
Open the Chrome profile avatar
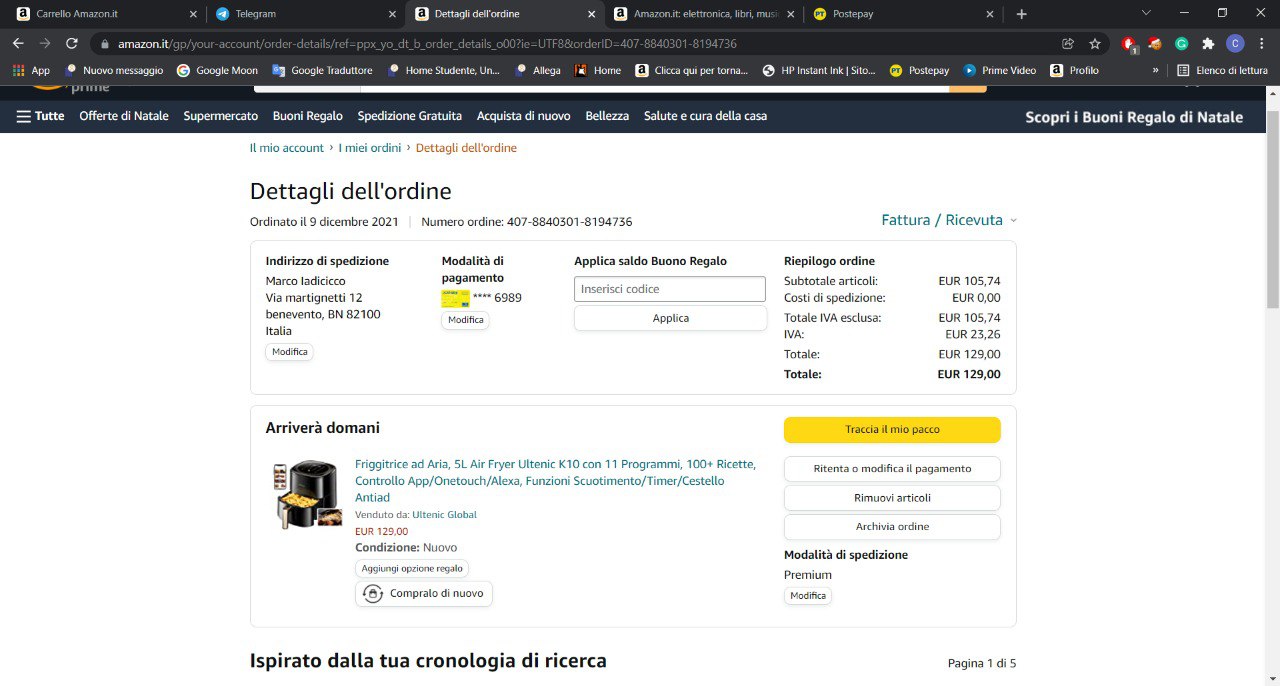tap(1235, 44)
